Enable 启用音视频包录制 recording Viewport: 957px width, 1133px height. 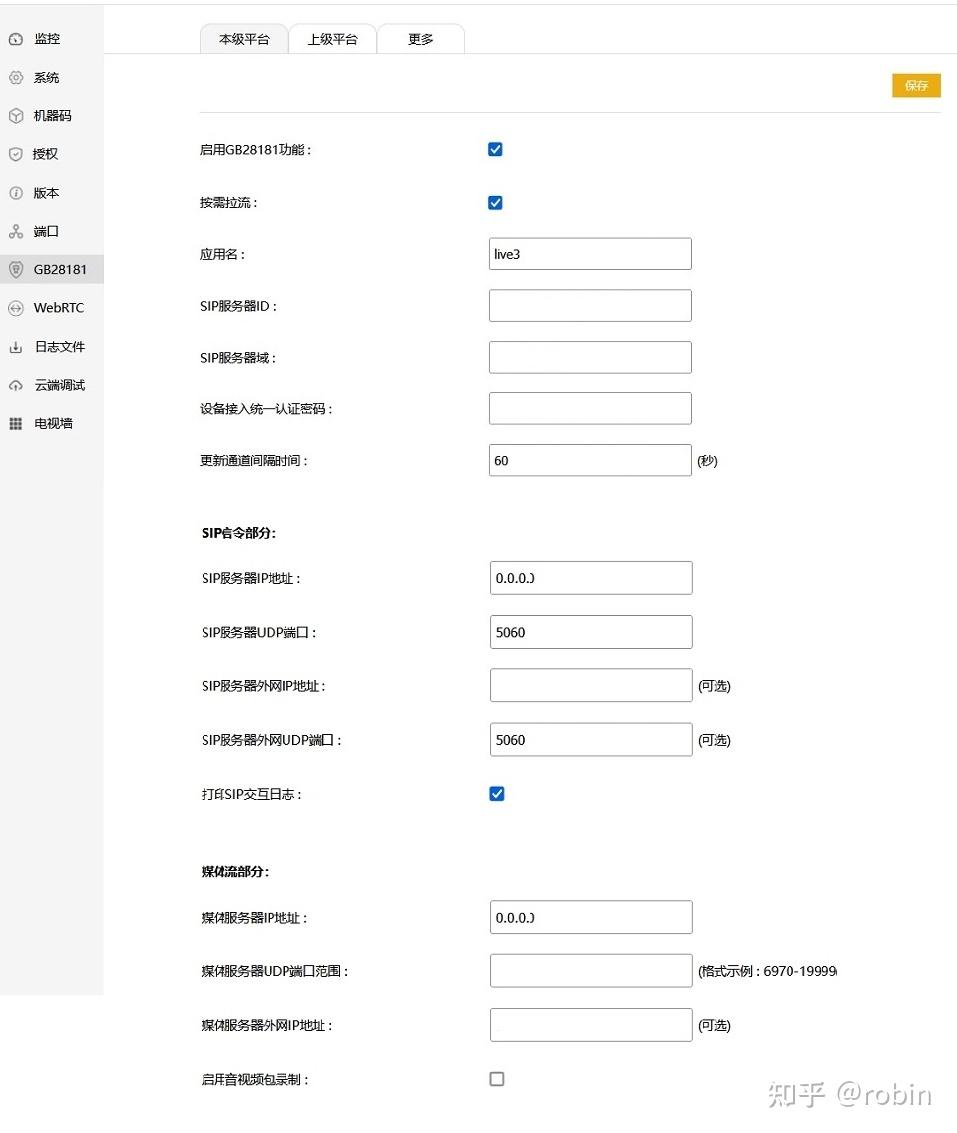click(496, 1078)
